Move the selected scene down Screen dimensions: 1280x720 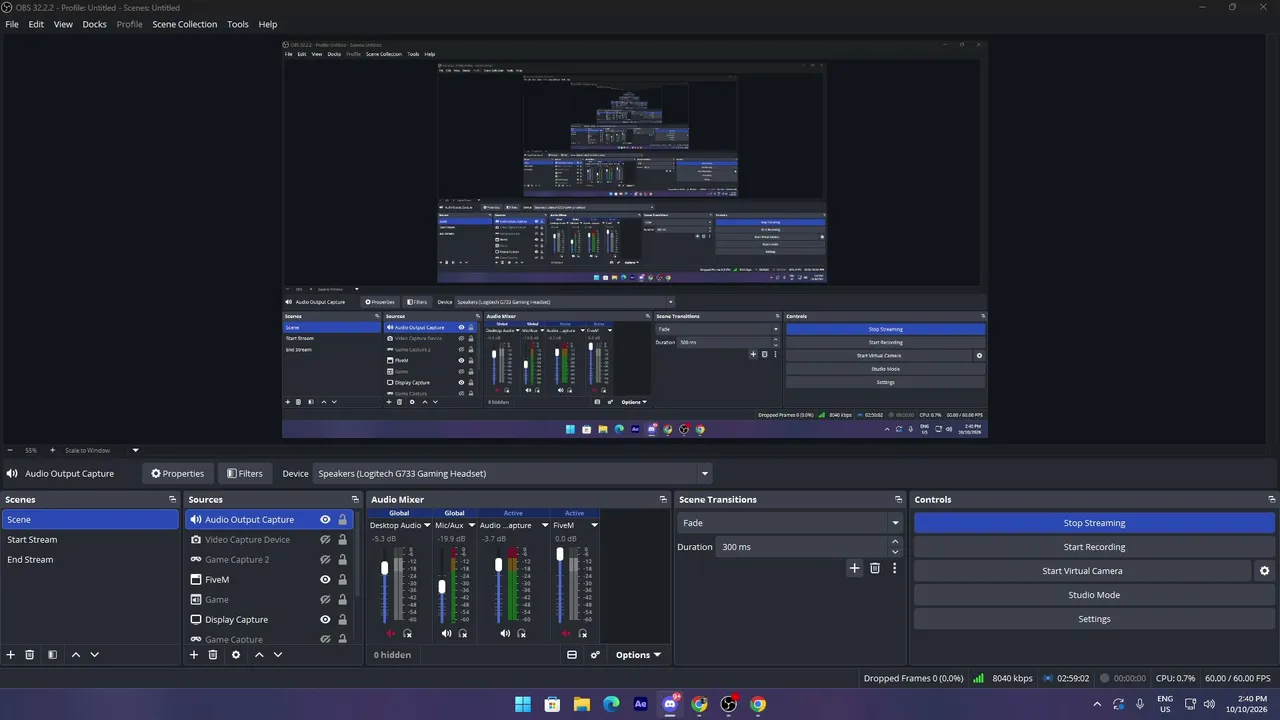point(95,655)
